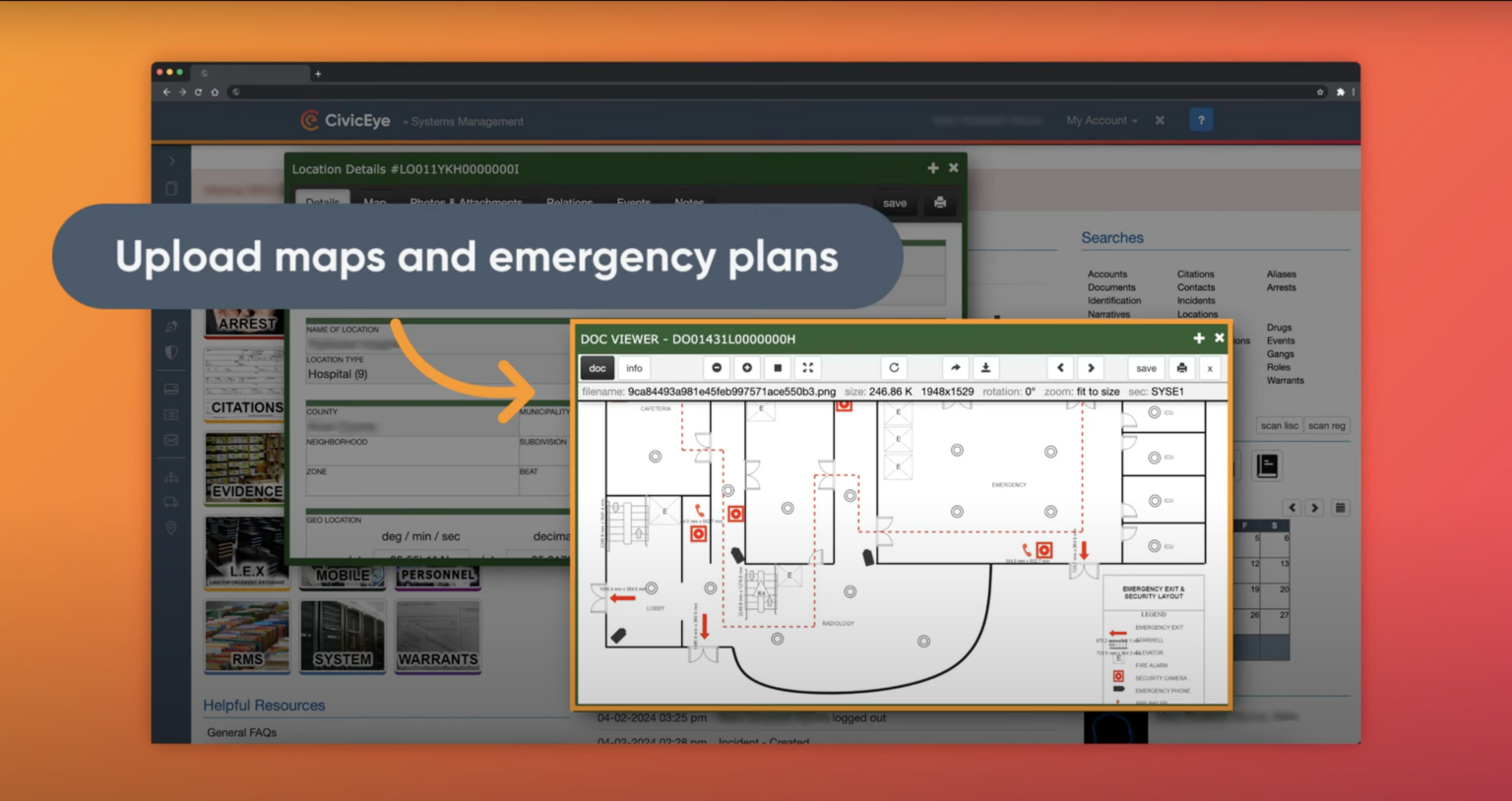
Task: Select the zoom in icon in Doc Viewer
Action: [x=746, y=367]
